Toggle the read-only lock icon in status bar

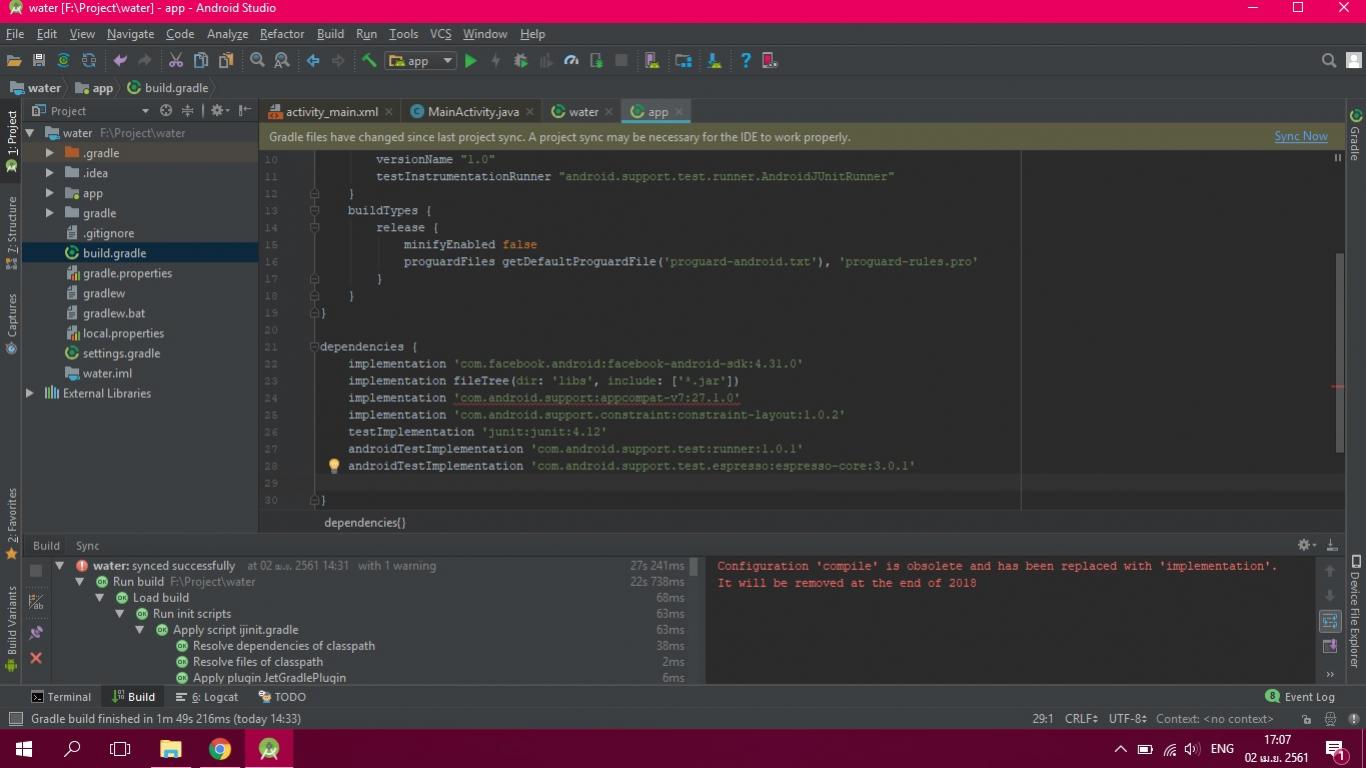tap(1306, 719)
